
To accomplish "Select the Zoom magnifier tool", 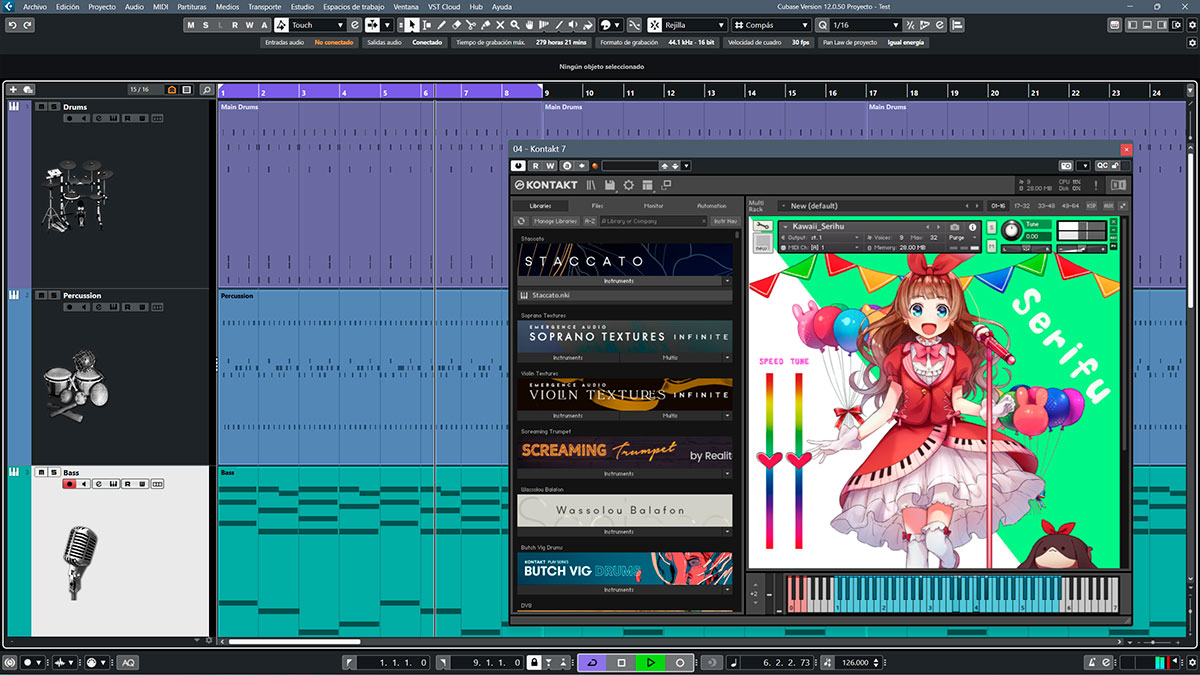I will [x=515, y=25].
